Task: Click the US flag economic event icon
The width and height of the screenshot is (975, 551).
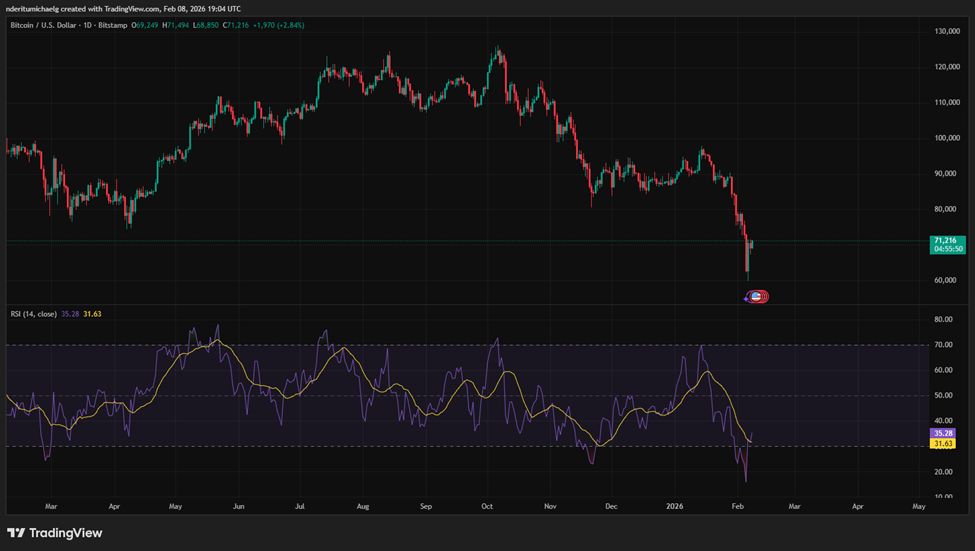Action: pyautogui.click(x=758, y=296)
